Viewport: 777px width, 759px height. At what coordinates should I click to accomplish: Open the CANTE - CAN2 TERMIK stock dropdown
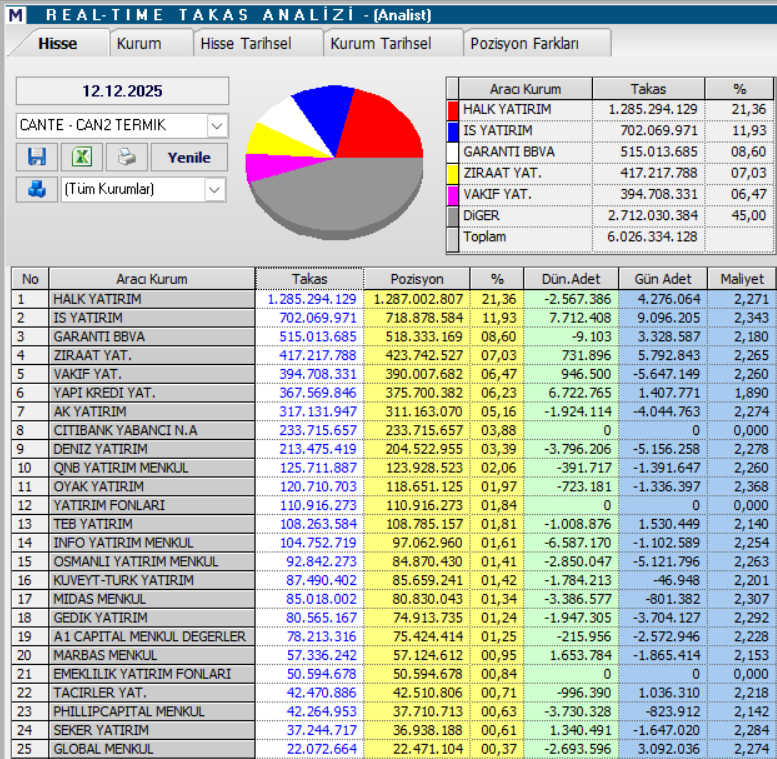tap(217, 125)
